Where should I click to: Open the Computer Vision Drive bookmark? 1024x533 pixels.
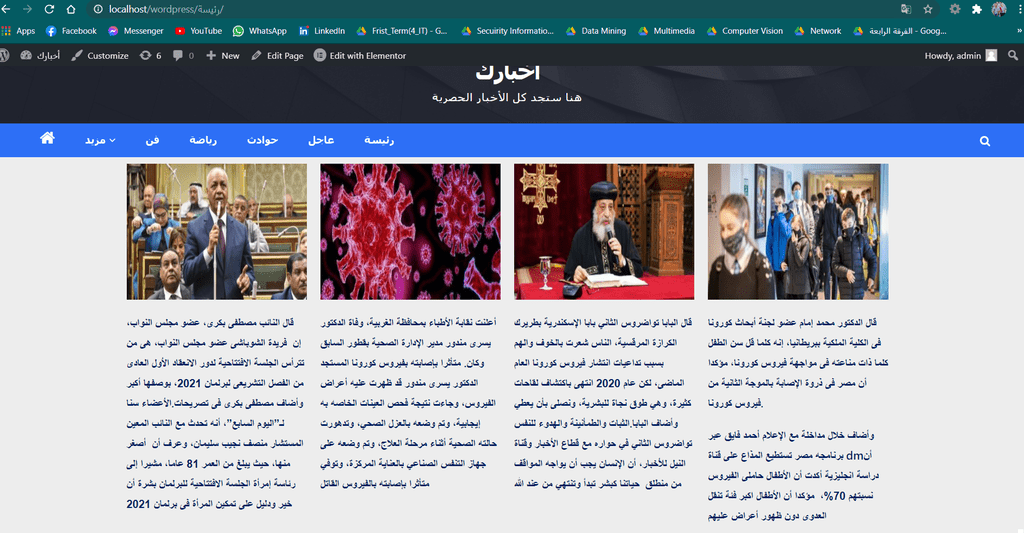click(x=744, y=31)
